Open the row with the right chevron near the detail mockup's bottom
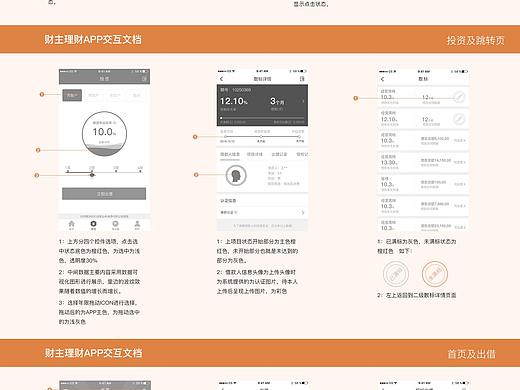 click(x=262, y=212)
